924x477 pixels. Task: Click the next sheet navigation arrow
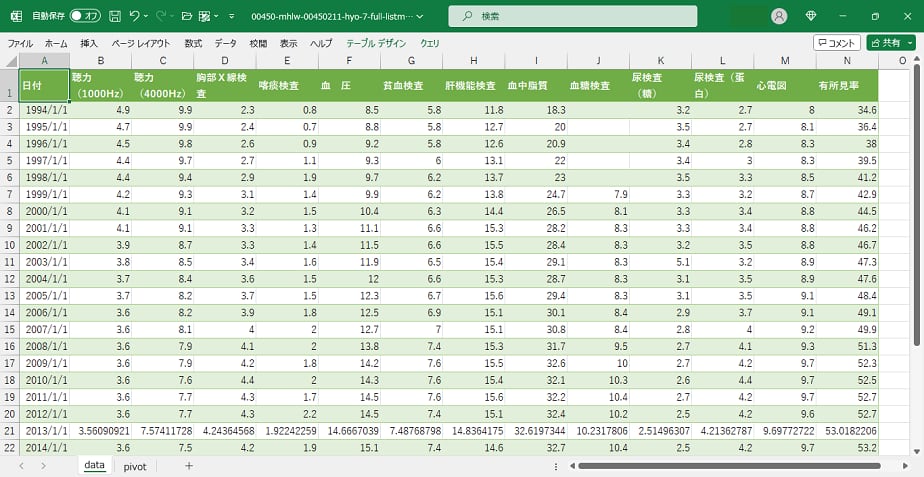(42, 466)
